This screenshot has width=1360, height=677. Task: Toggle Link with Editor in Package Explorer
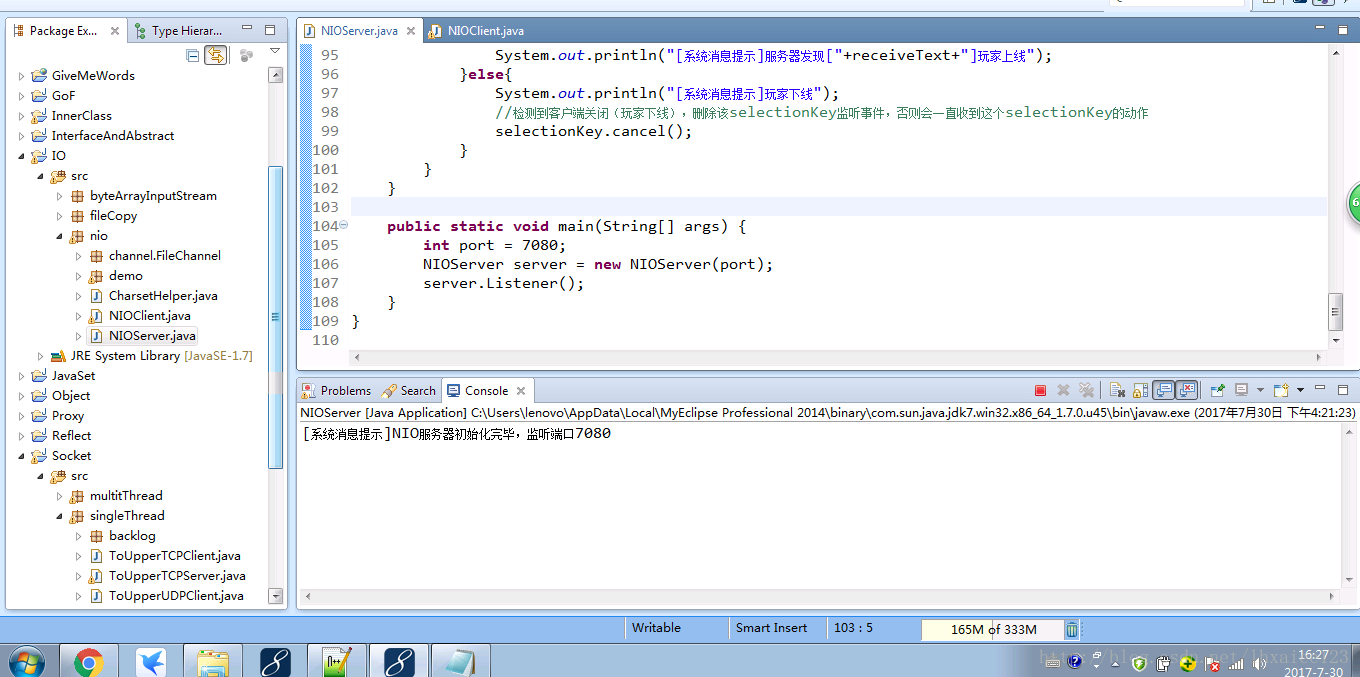pos(215,55)
